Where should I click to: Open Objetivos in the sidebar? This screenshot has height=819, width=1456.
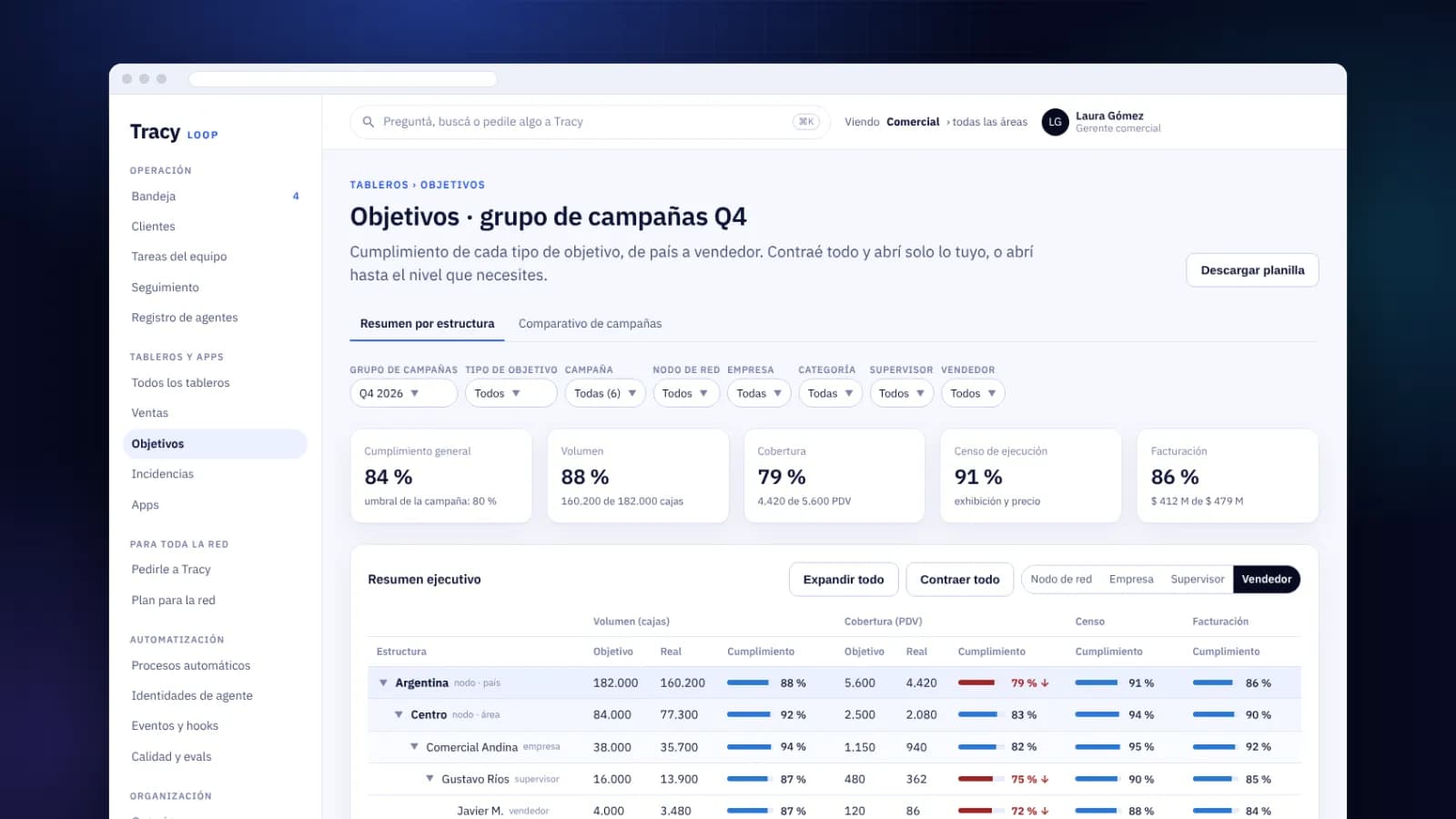215,444
